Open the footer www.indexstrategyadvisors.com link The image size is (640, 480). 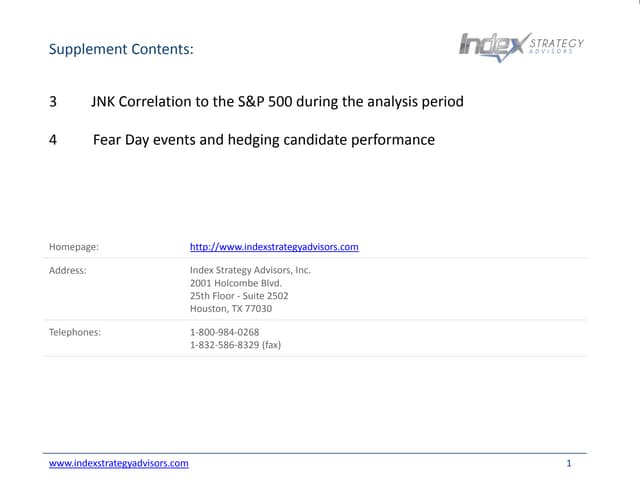pyautogui.click(x=119, y=464)
